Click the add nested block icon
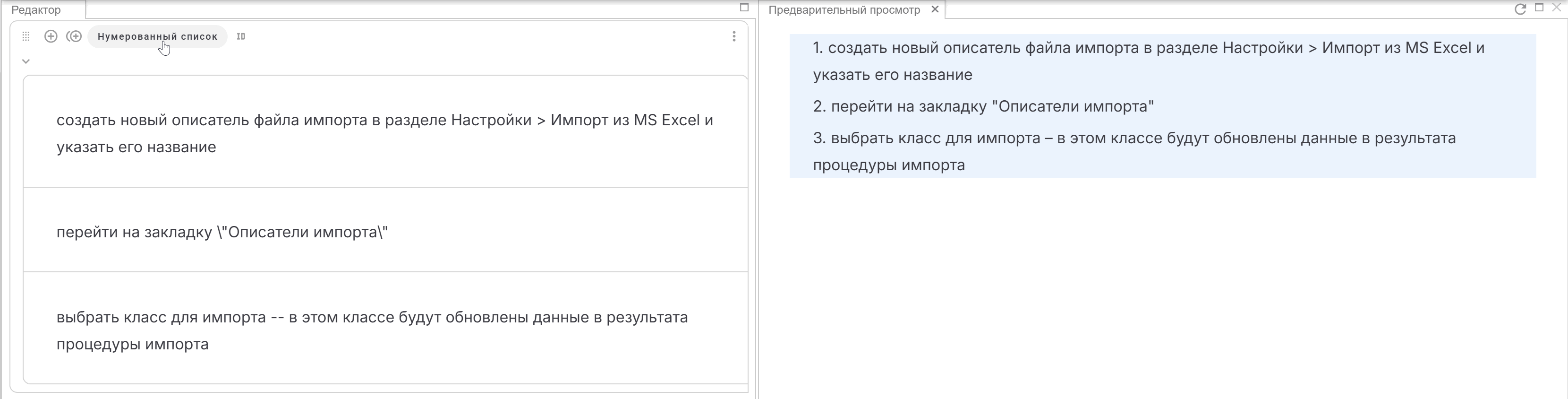 74,36
